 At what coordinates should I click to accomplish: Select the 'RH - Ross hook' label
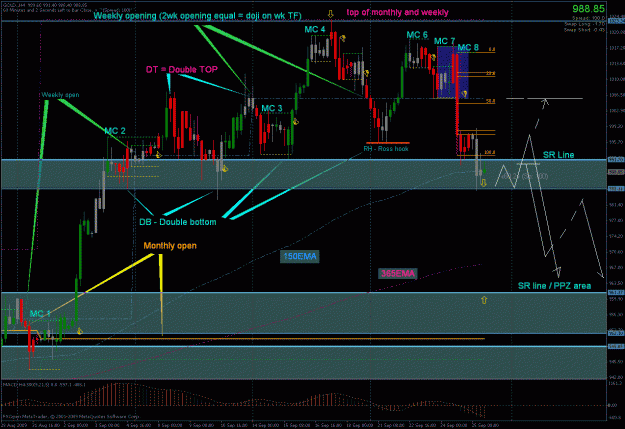pyautogui.click(x=386, y=149)
